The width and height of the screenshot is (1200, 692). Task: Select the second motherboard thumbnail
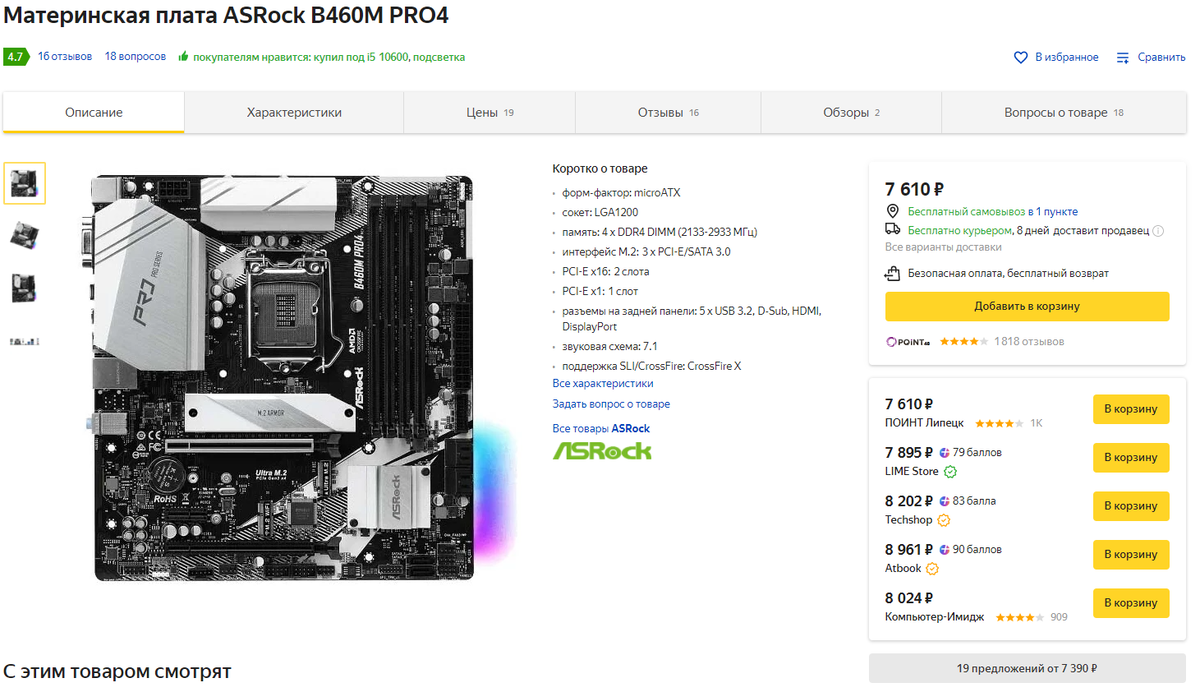(x=24, y=234)
